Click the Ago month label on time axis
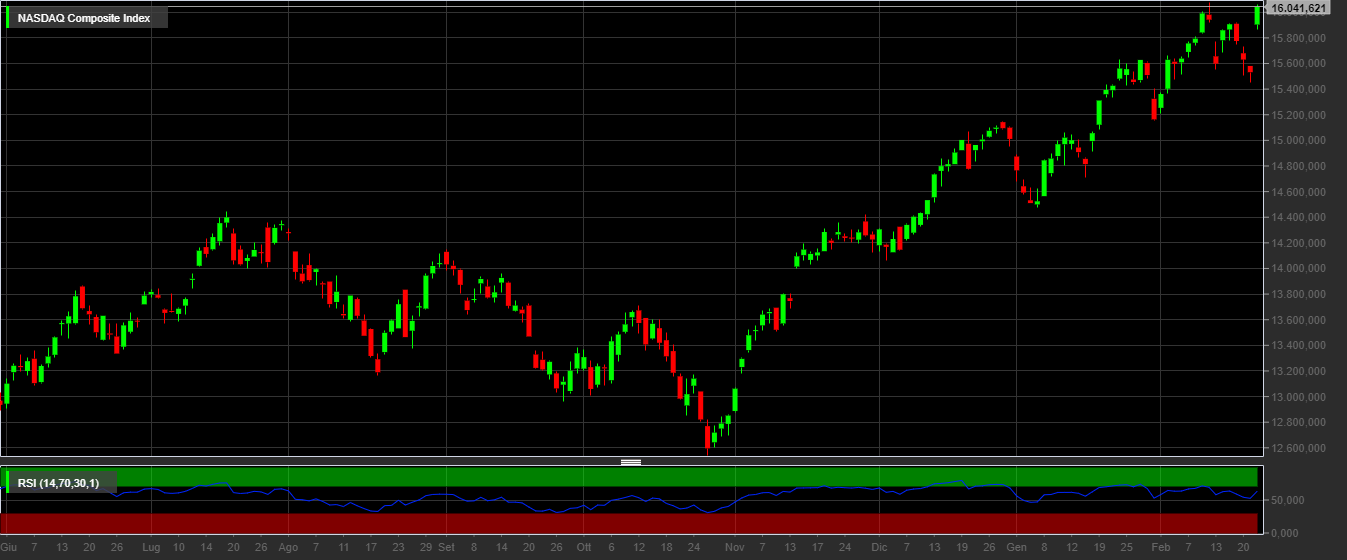 click(x=288, y=548)
